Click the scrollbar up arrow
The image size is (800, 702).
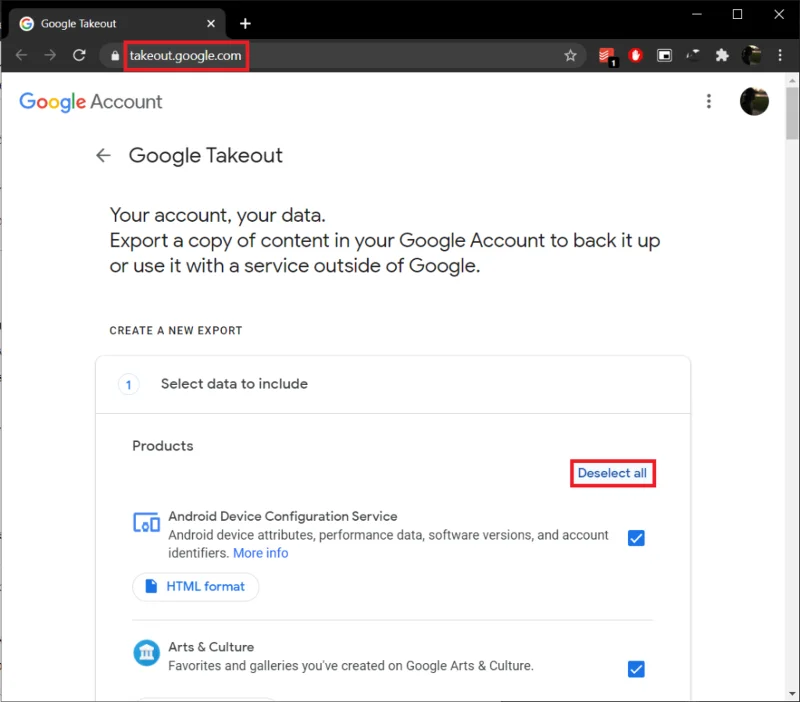pos(792,81)
